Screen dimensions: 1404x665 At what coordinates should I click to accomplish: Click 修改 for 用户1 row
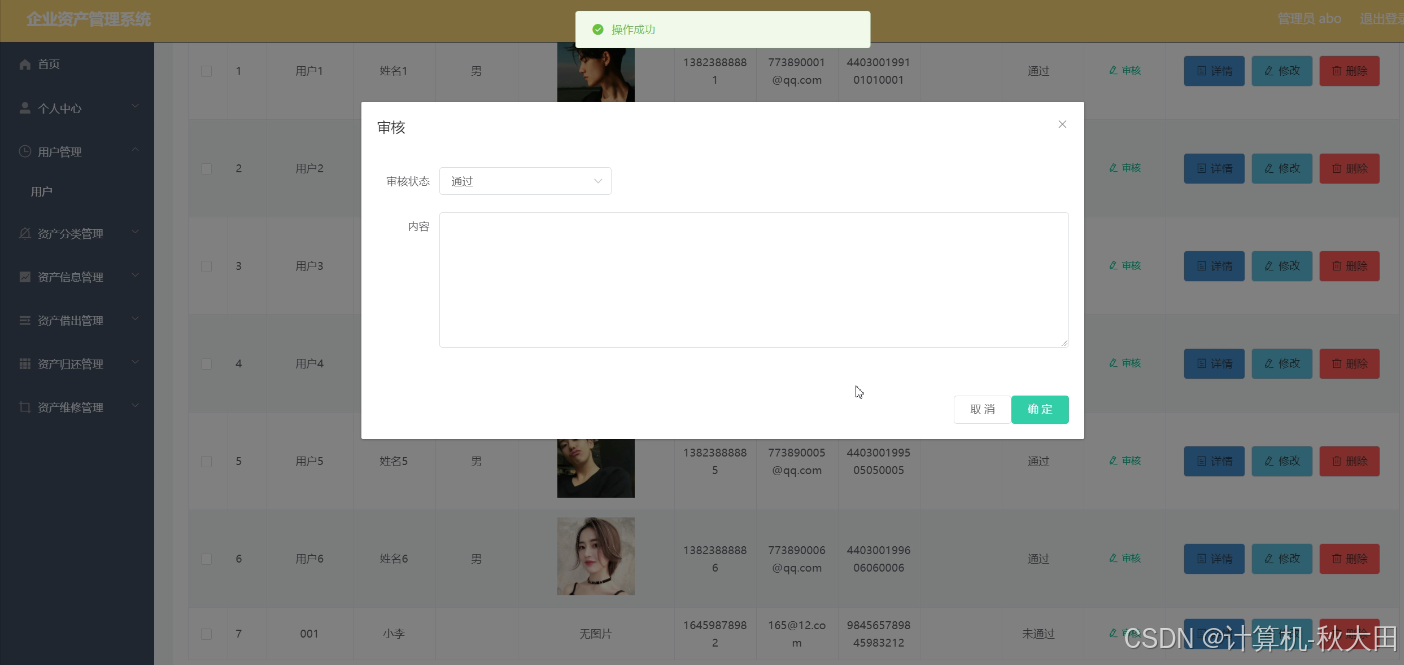pyautogui.click(x=1282, y=71)
